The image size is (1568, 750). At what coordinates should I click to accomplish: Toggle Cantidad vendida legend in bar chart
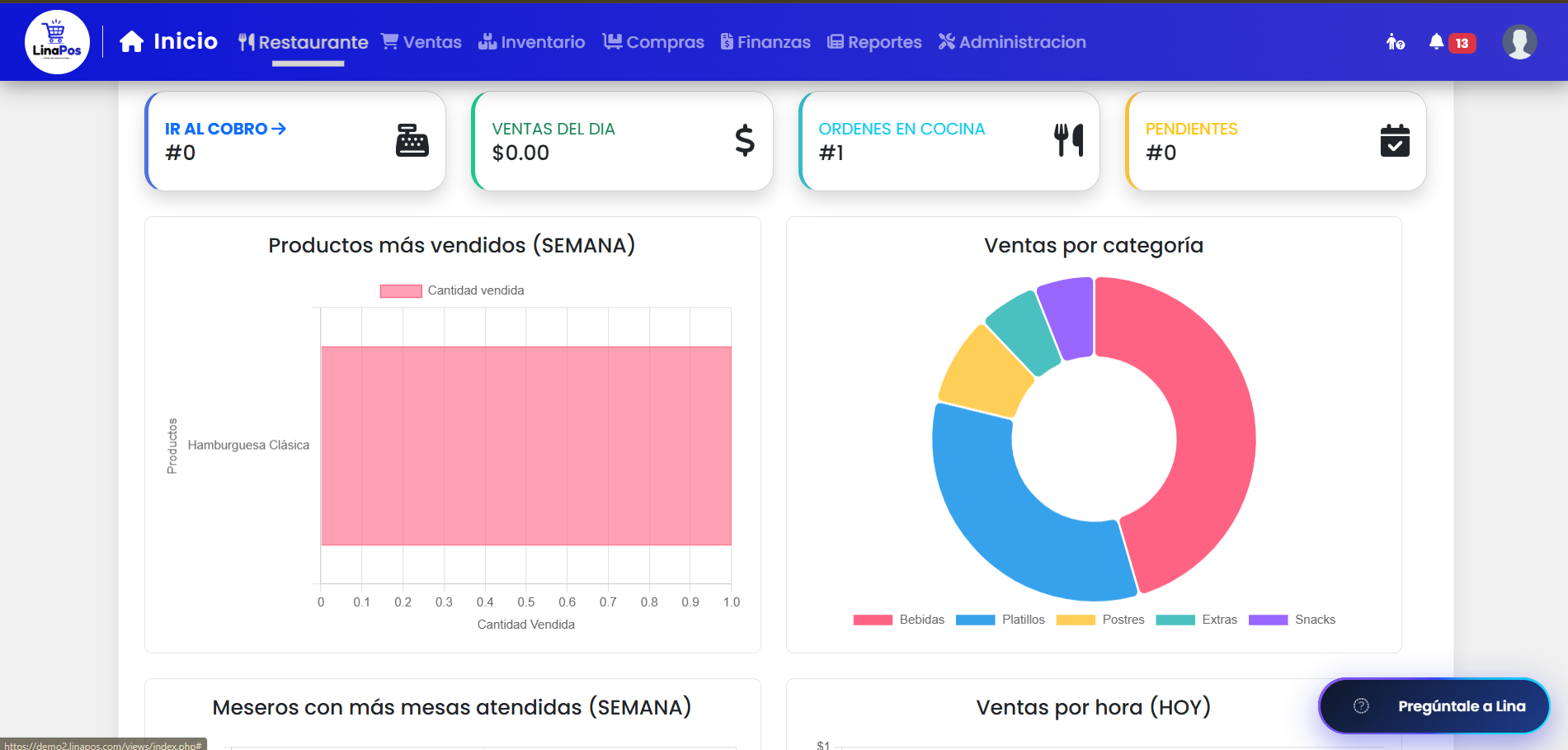(452, 290)
